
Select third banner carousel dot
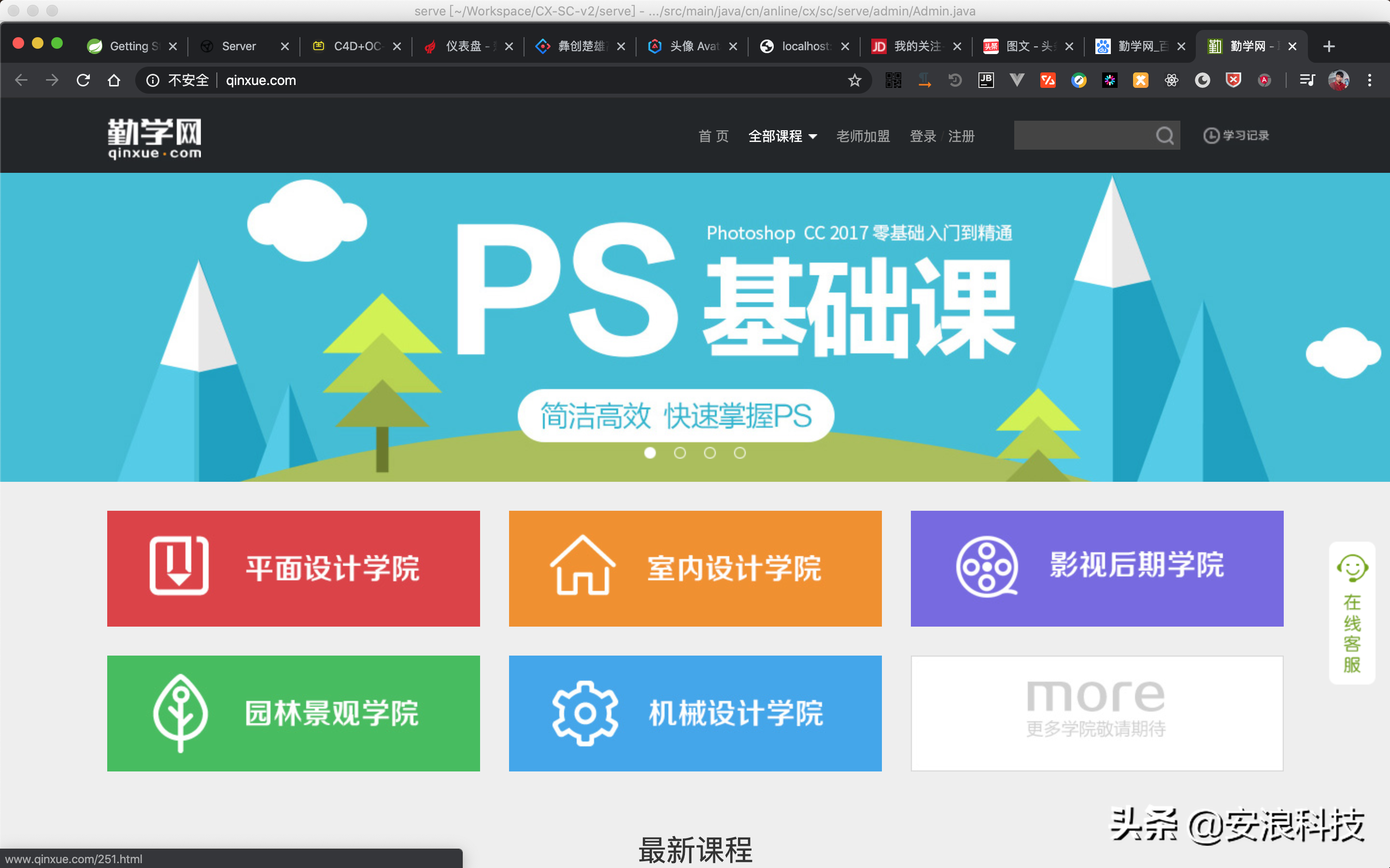pos(709,453)
